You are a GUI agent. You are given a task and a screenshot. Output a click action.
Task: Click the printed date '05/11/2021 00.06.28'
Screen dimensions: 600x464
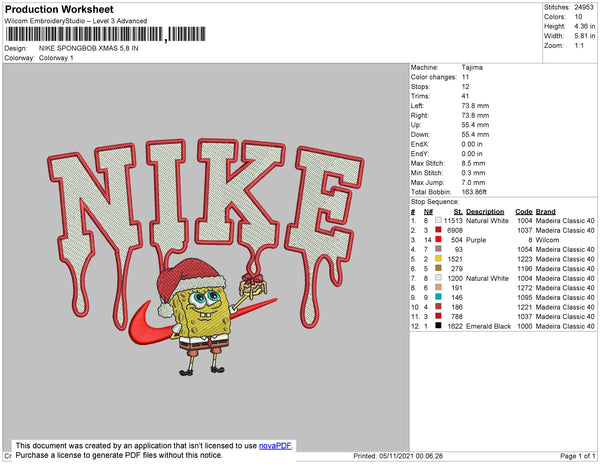pyautogui.click(x=411, y=456)
